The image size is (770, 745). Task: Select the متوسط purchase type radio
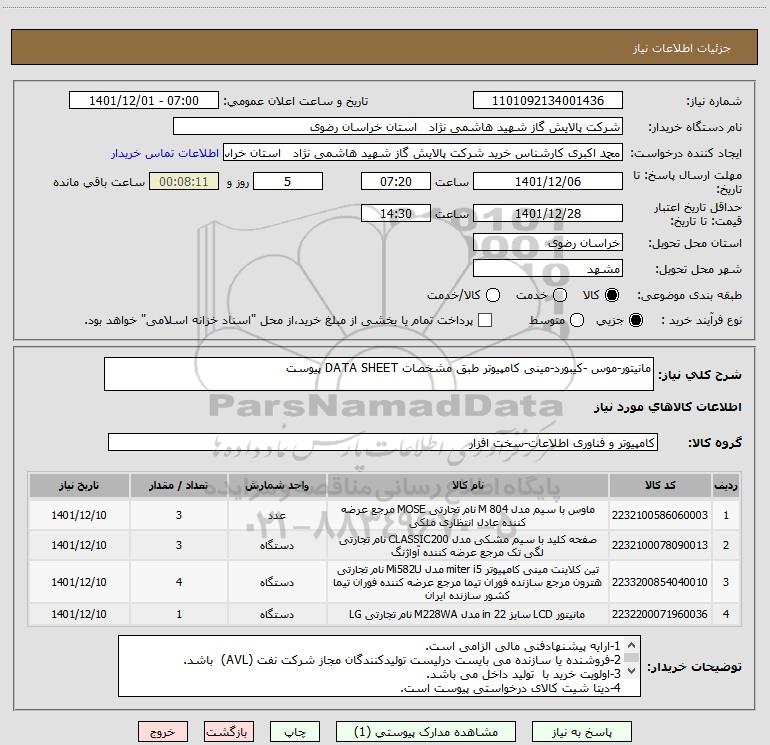pos(577,320)
